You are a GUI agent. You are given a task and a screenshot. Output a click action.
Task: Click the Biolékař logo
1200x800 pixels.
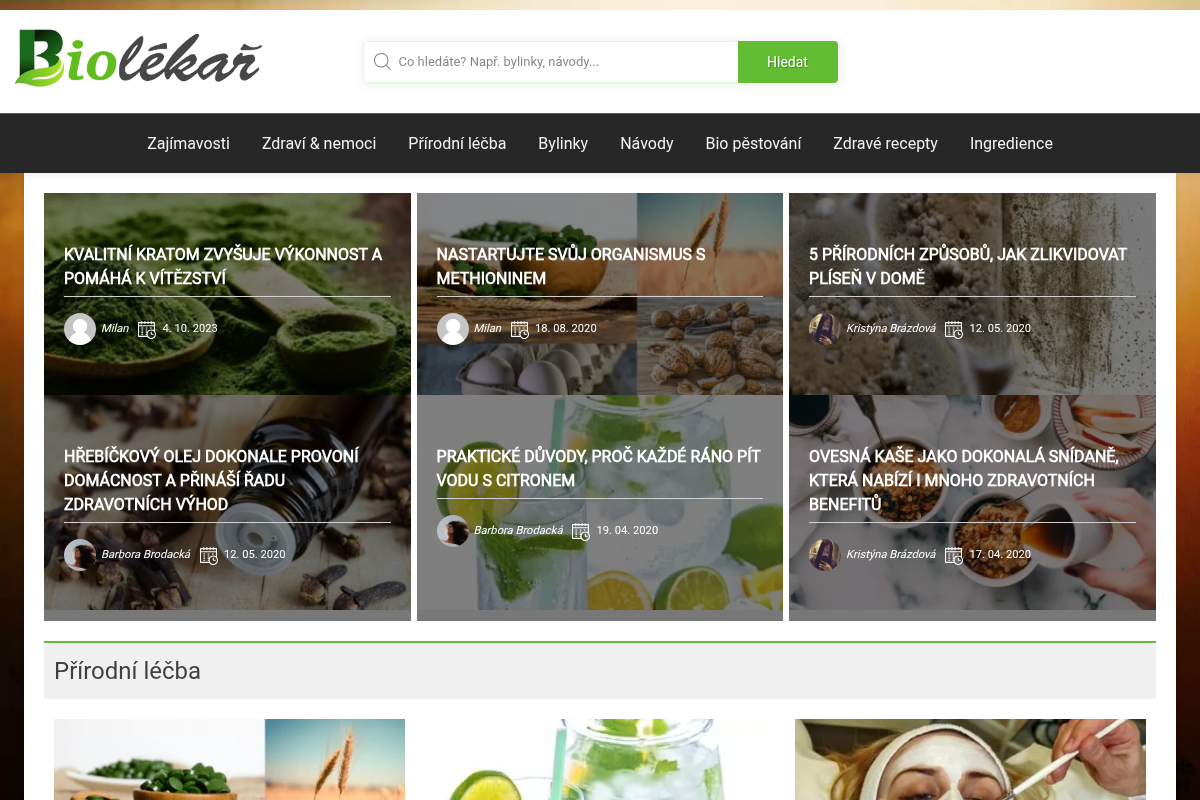(x=138, y=58)
